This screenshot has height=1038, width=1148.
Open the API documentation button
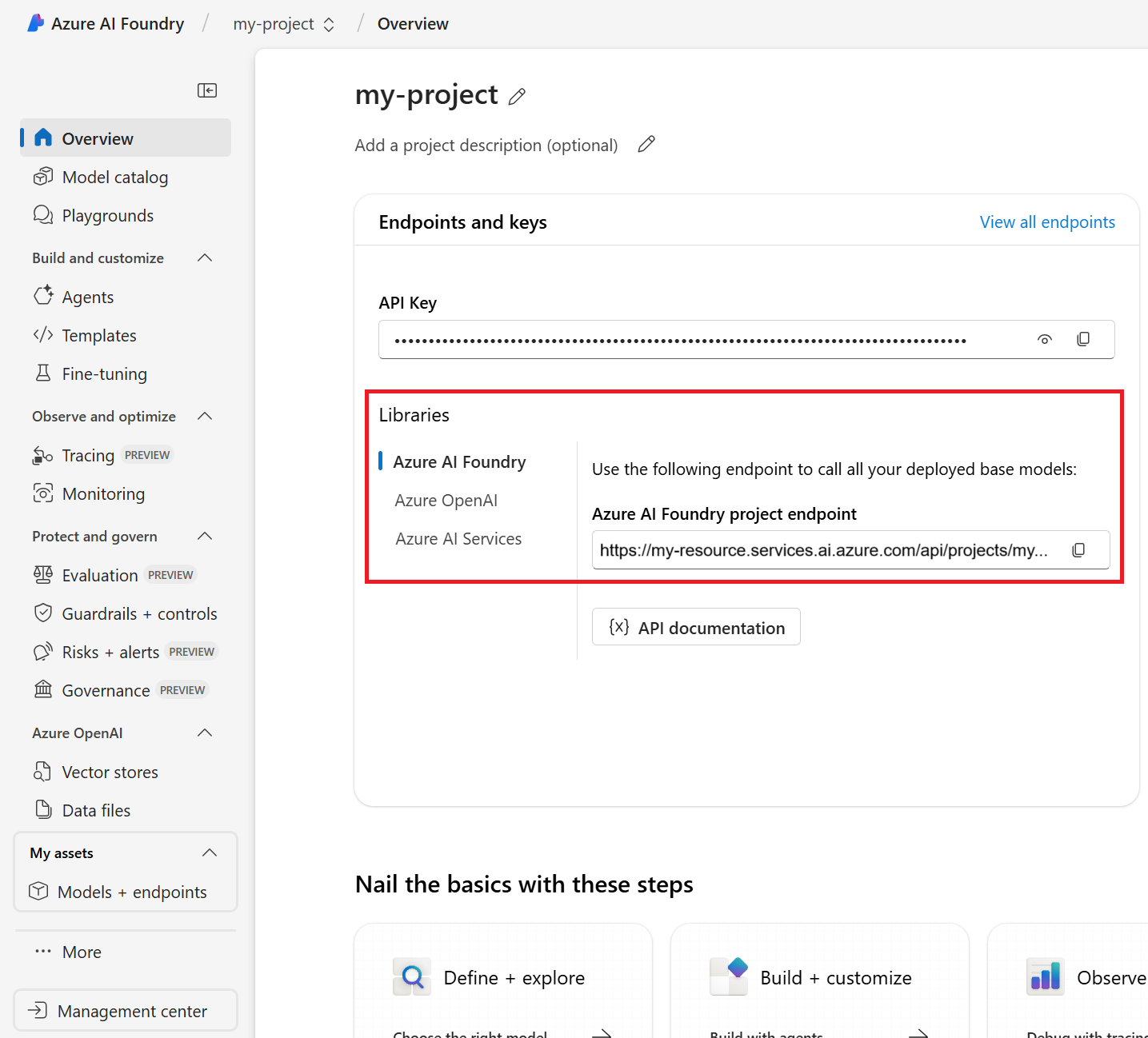pos(696,627)
